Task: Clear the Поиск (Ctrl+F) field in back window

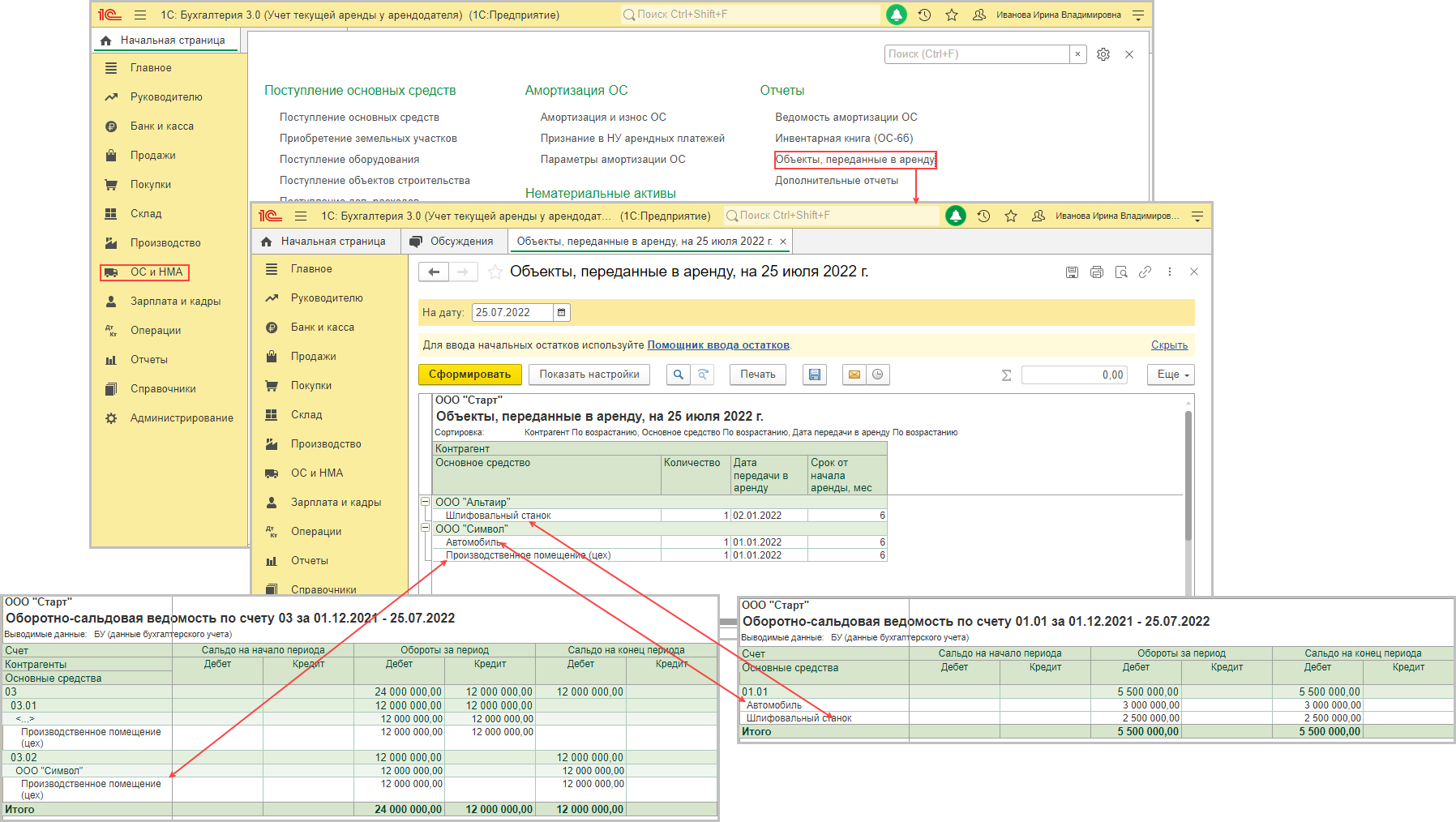Action: 1077,54
